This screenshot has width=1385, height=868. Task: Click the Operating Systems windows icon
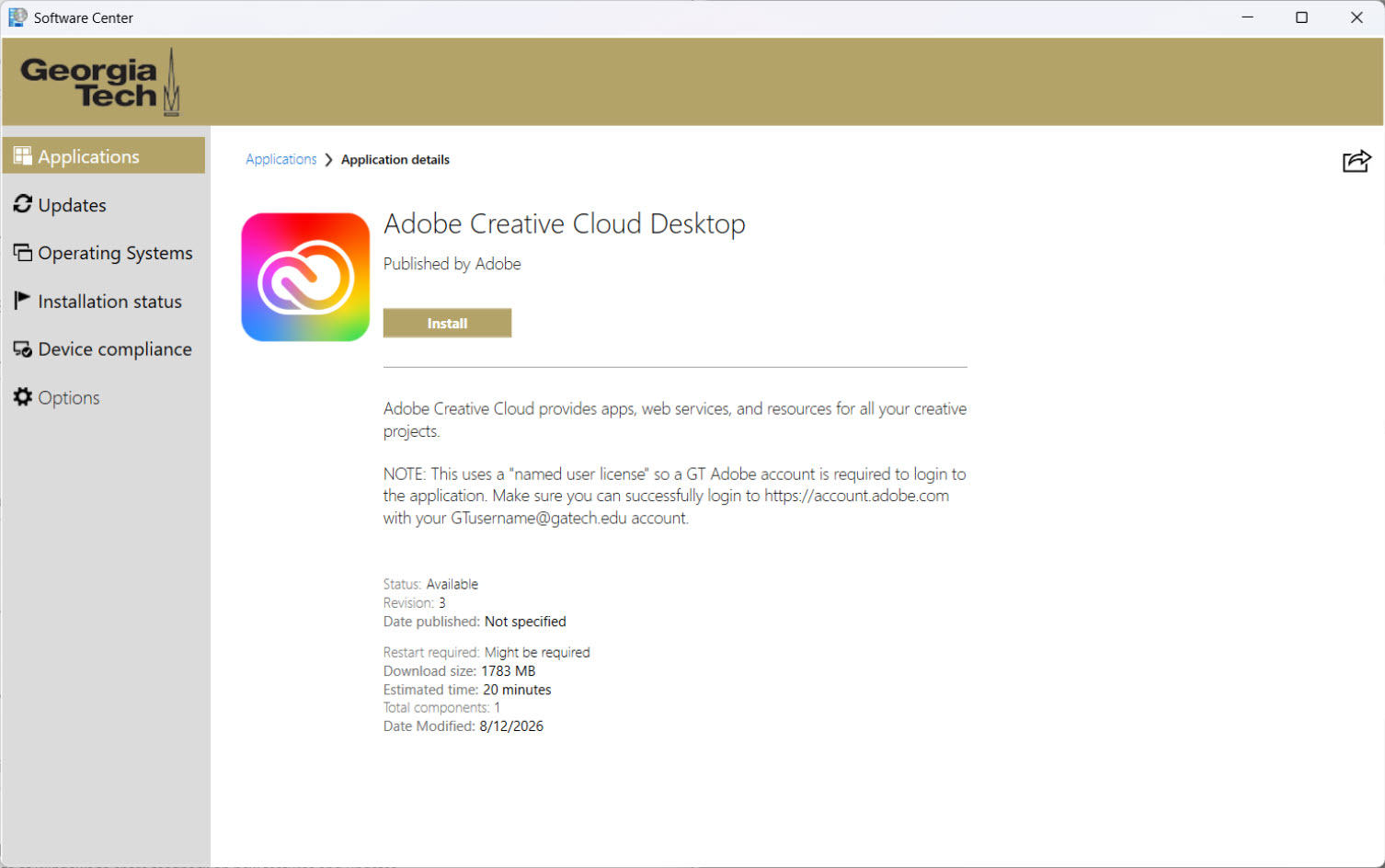[x=23, y=252]
